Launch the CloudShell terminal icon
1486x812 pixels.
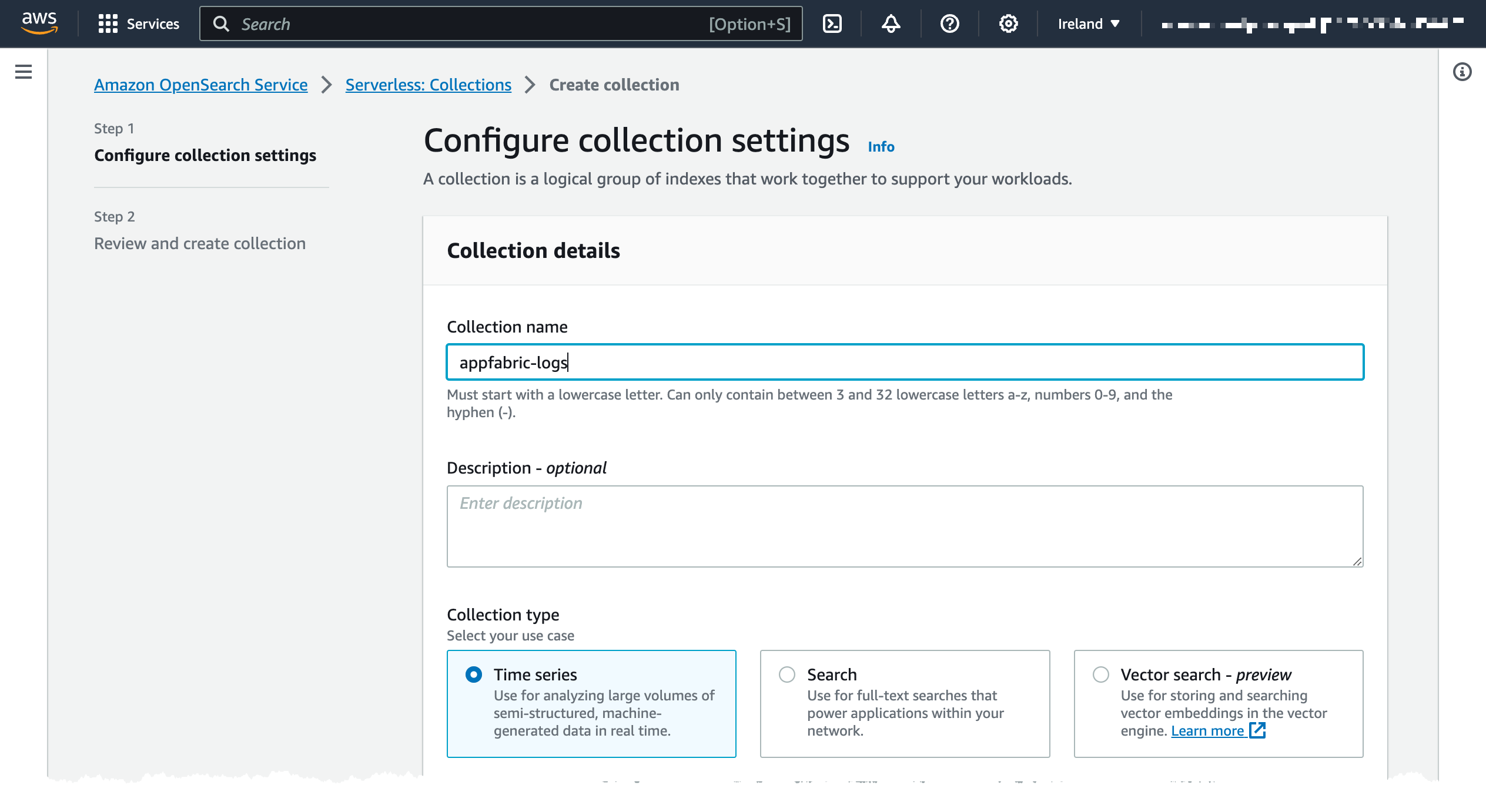(x=832, y=24)
